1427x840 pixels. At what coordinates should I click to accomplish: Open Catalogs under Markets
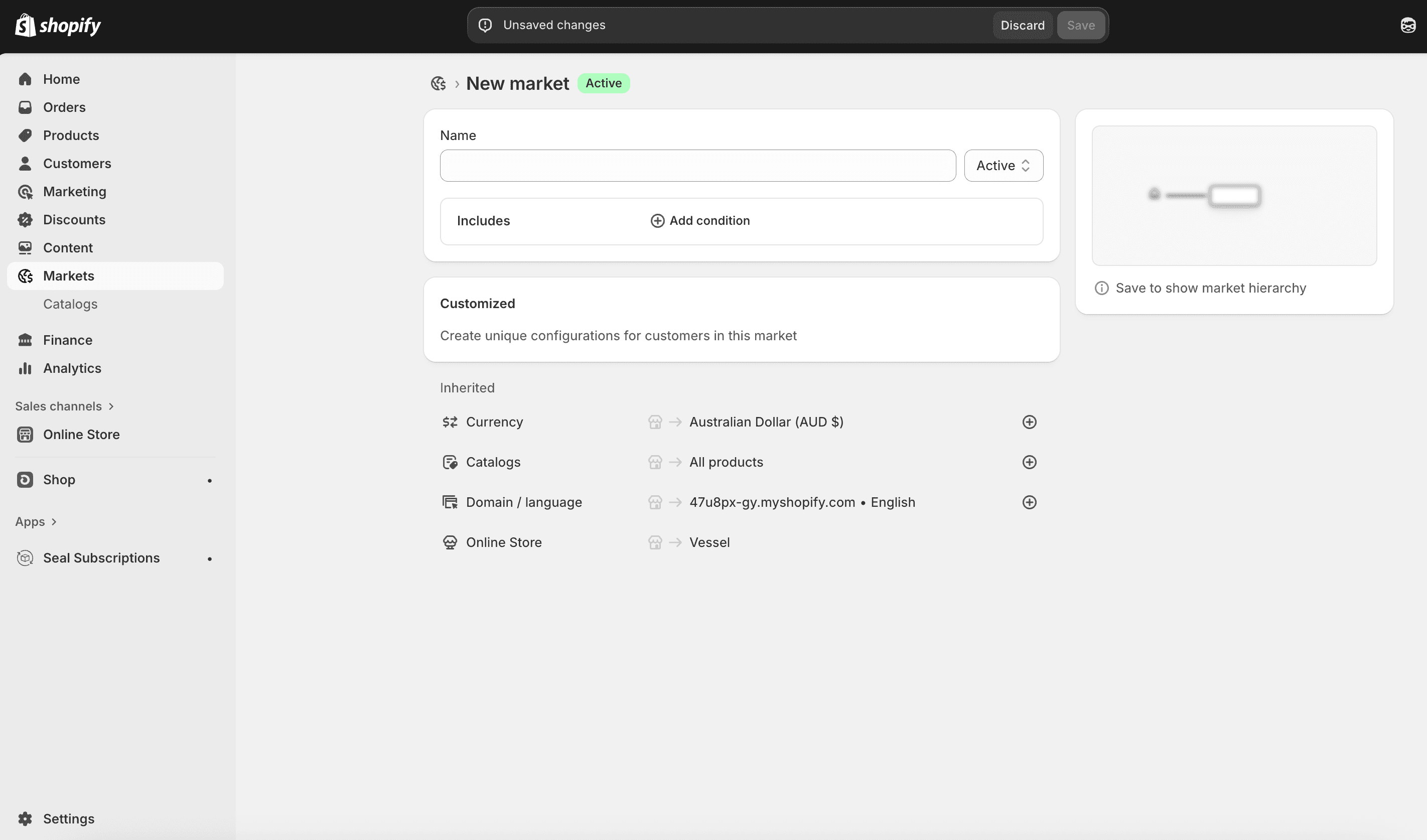pos(70,304)
